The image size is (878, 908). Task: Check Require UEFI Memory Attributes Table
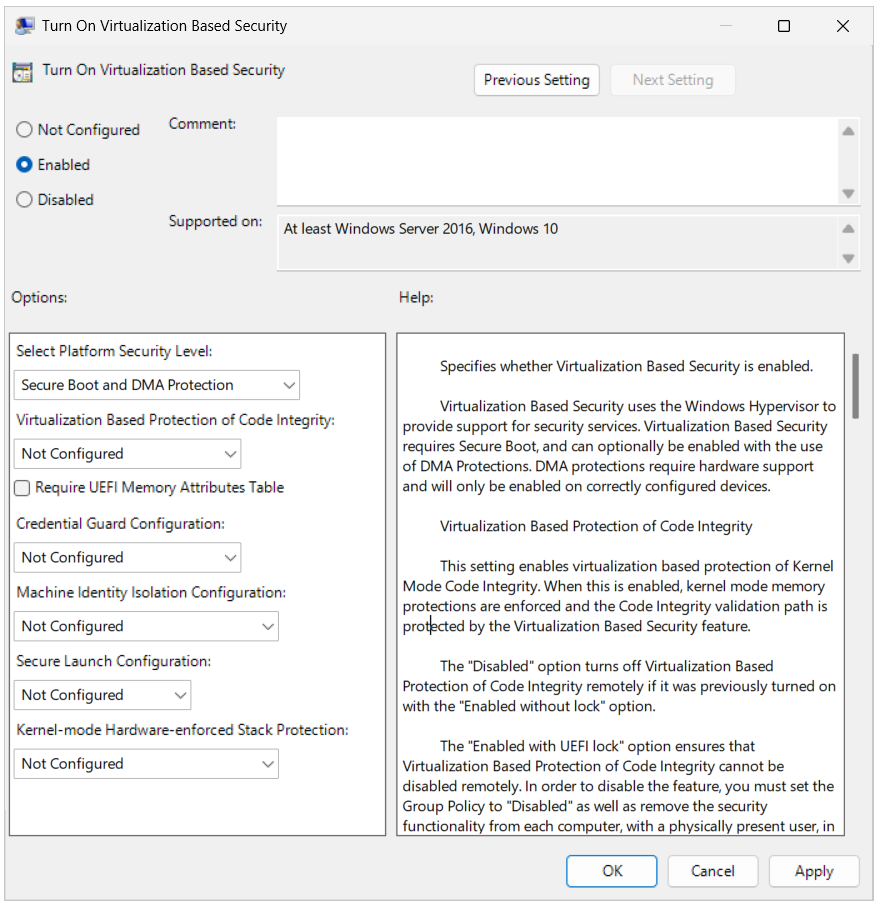(21, 488)
